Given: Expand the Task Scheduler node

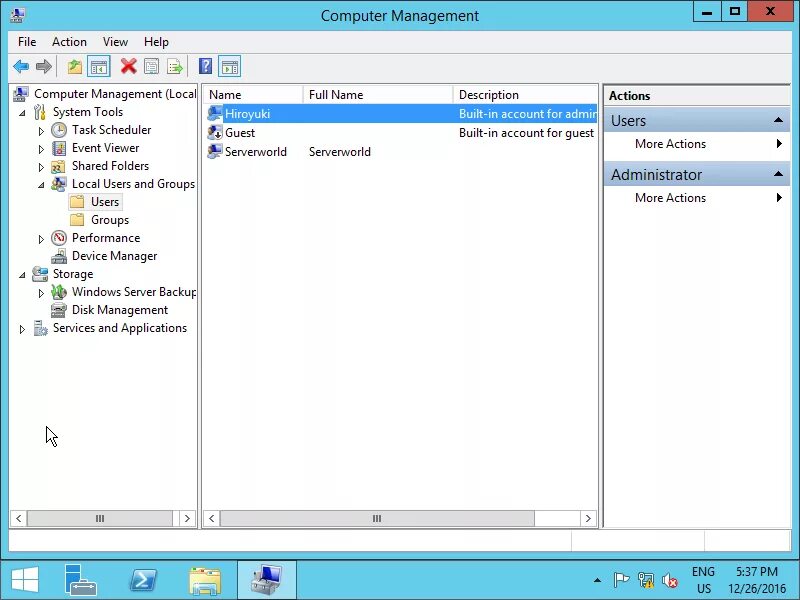Looking at the screenshot, I should pos(41,131).
